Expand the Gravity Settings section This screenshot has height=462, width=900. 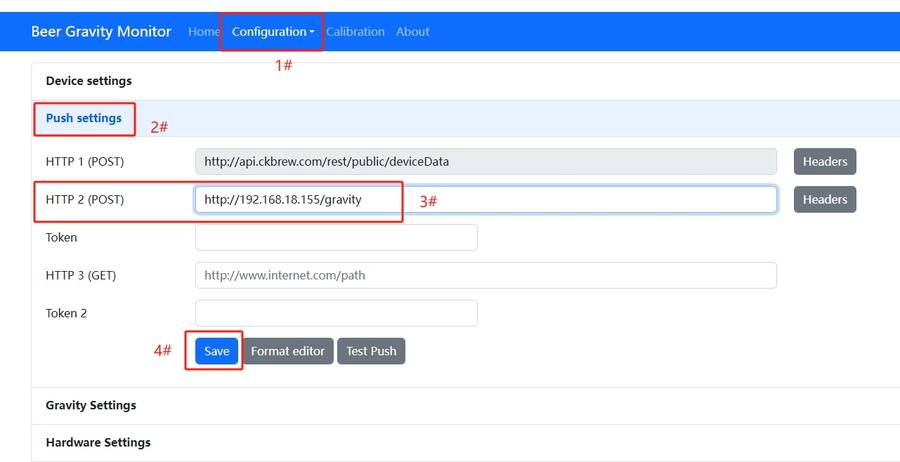tap(91, 405)
